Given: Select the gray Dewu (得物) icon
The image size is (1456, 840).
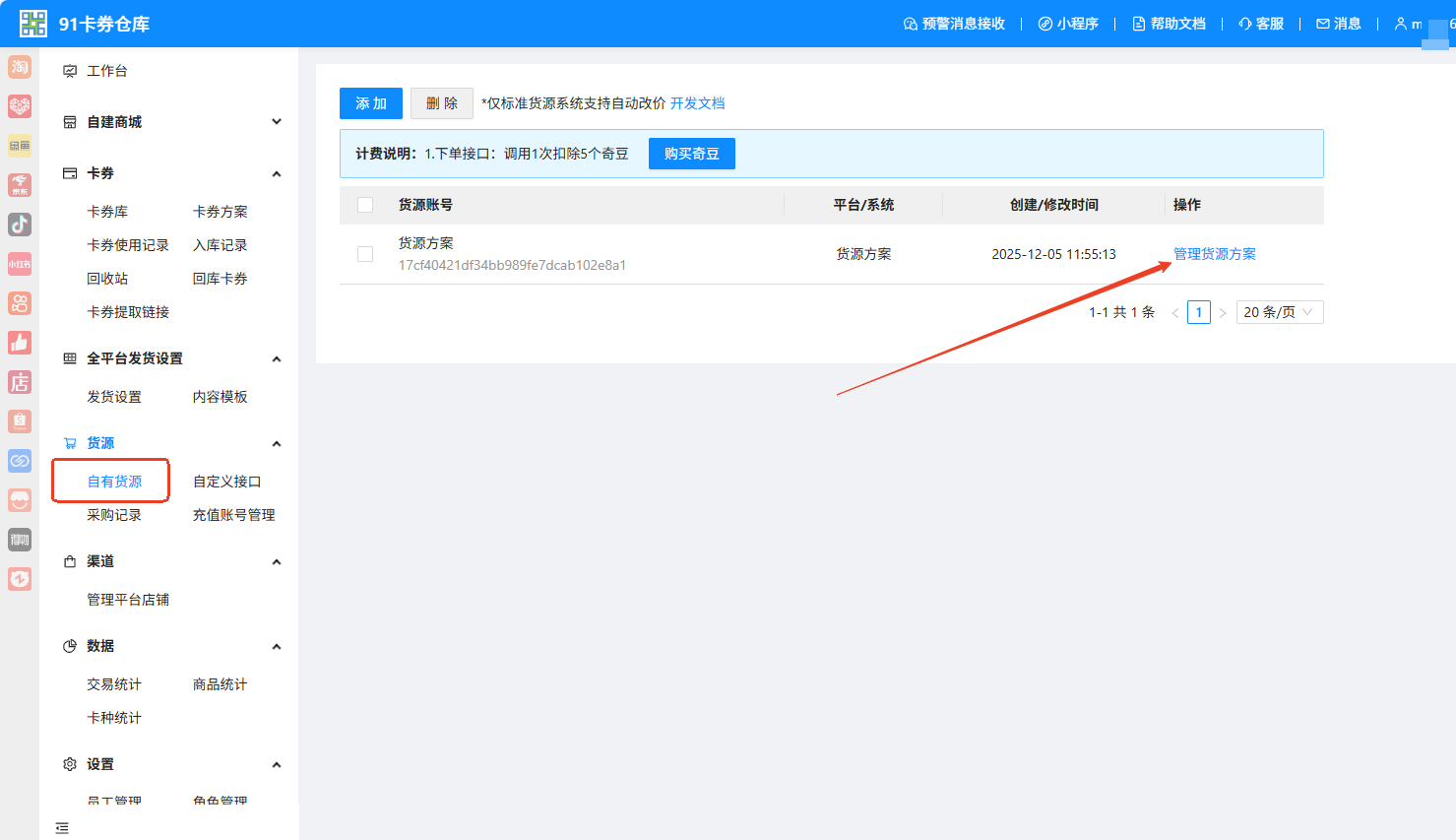Looking at the screenshot, I should tap(20, 540).
